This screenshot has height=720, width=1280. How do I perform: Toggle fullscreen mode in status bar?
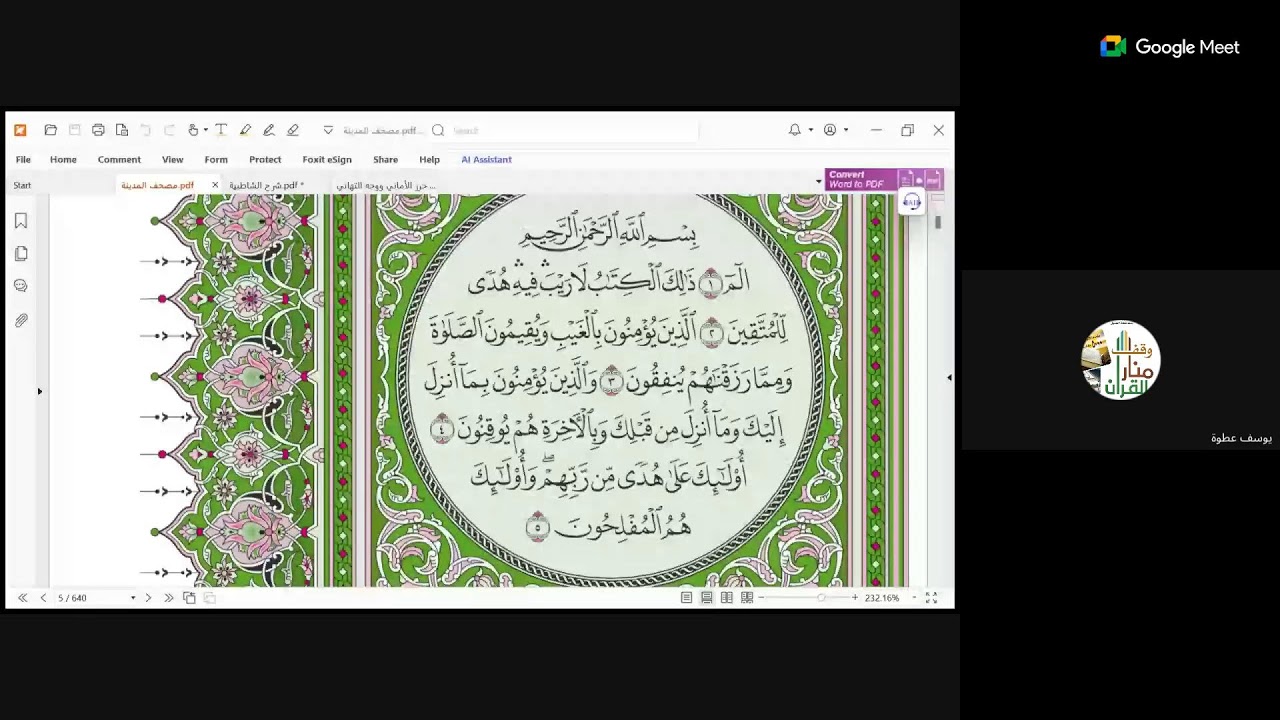[x=931, y=598]
